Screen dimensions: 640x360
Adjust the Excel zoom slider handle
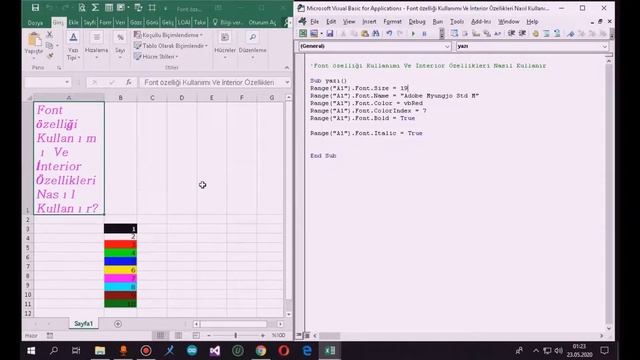point(236,336)
